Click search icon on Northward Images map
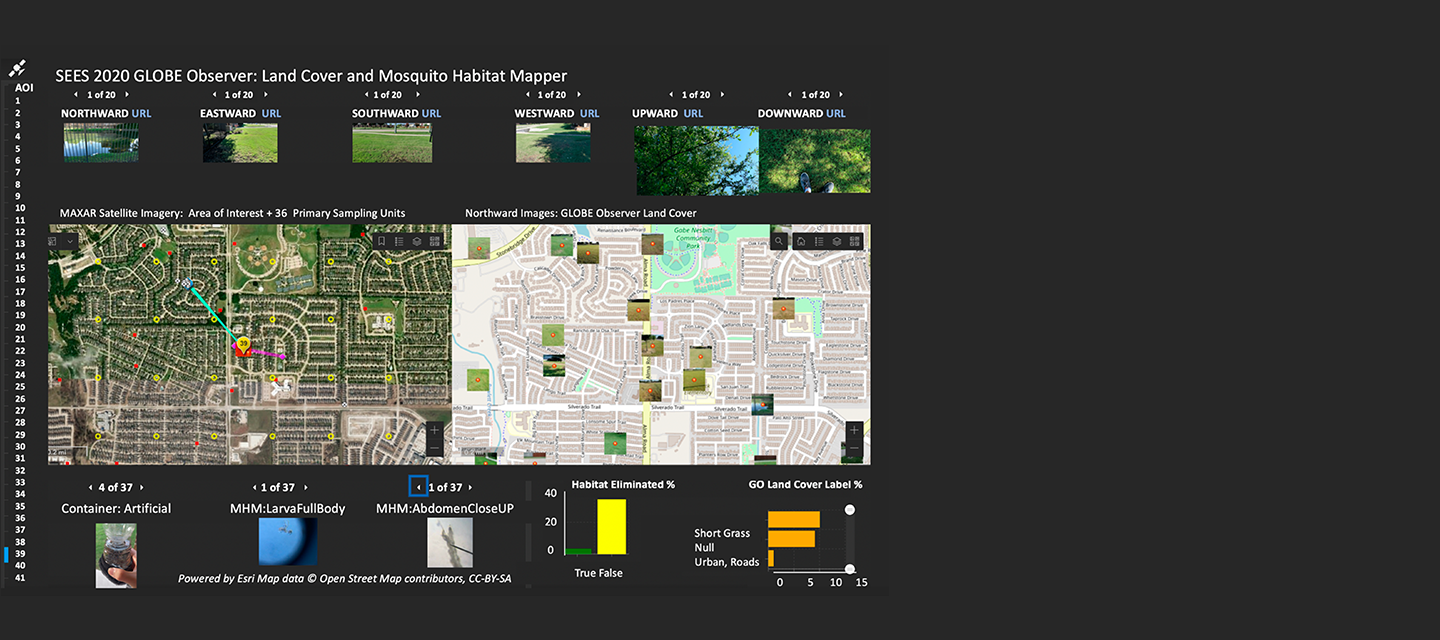This screenshot has height=640, width=1440. [778, 241]
